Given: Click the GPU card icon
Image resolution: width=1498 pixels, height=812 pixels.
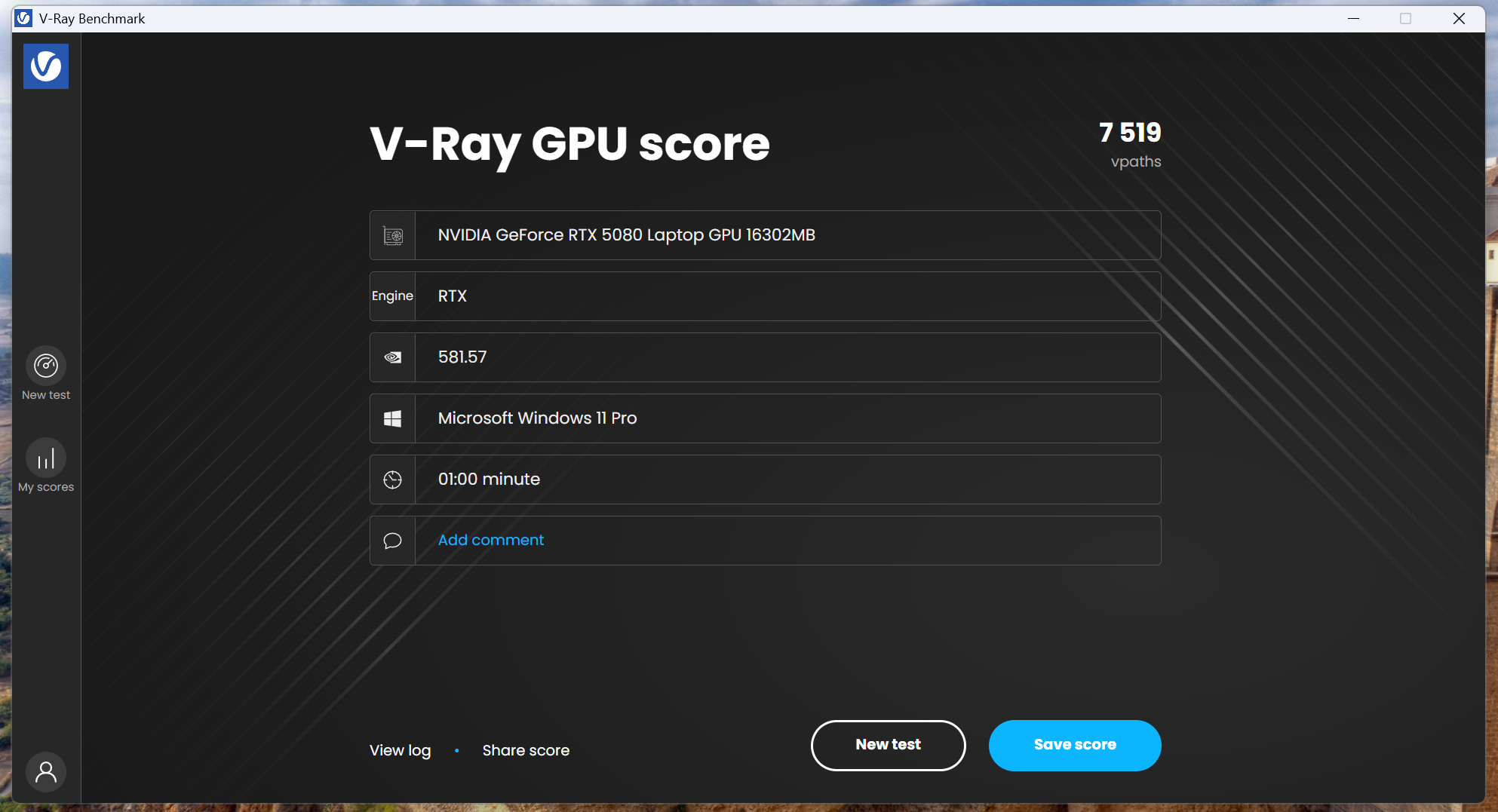Looking at the screenshot, I should coord(393,236).
